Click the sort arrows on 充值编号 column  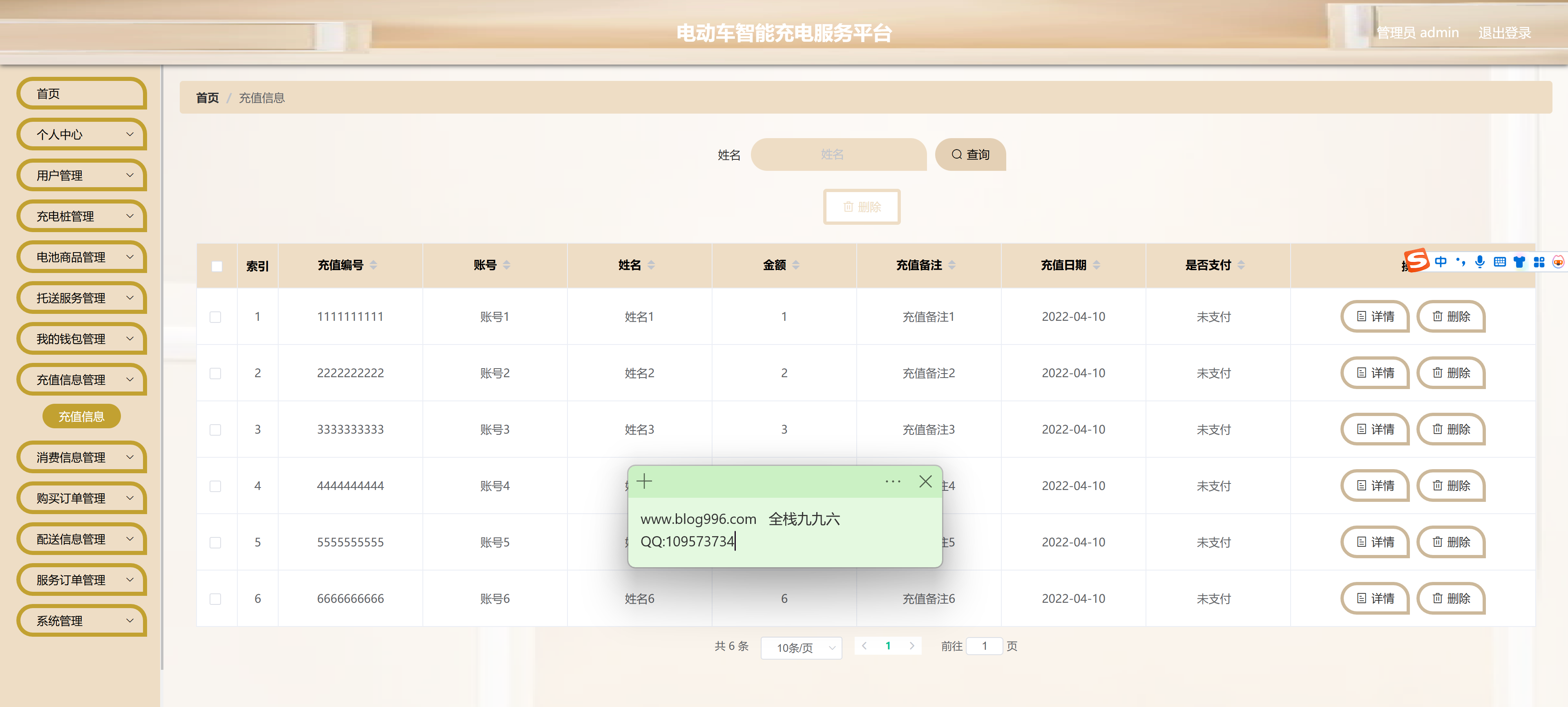click(x=373, y=265)
